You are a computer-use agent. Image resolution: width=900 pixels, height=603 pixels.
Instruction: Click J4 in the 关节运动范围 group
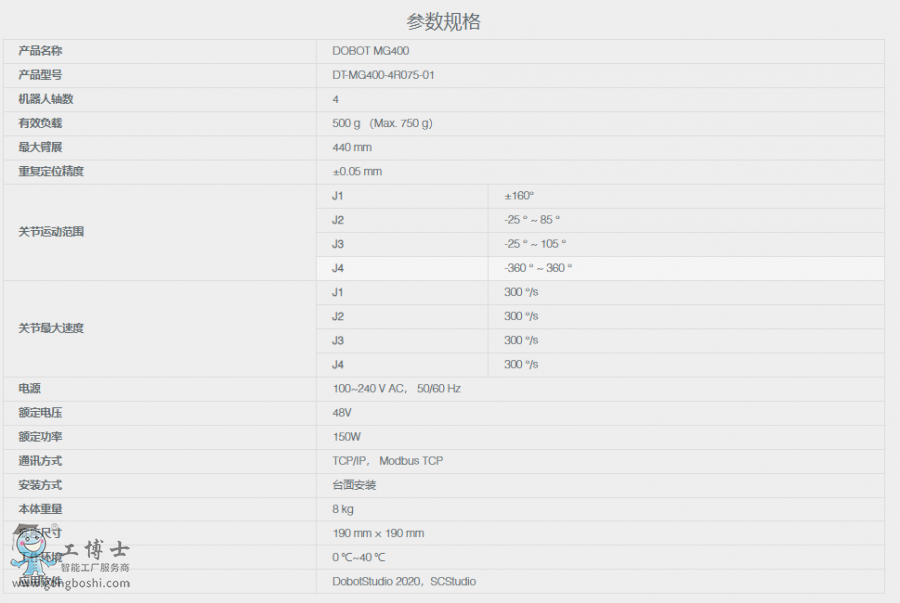point(338,268)
